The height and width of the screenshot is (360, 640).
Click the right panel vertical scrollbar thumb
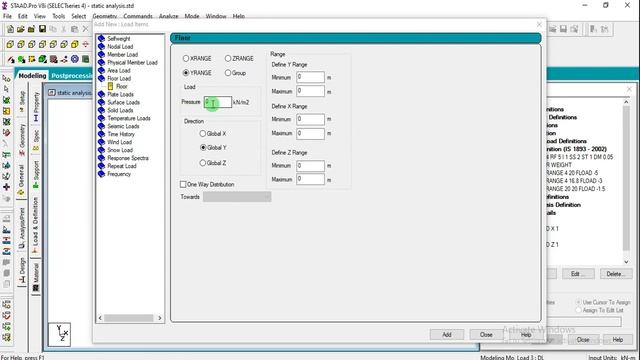[627, 178]
